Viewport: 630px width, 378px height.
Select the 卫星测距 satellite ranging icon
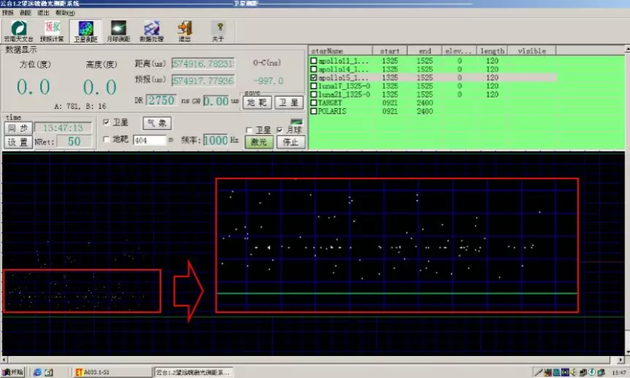[86, 31]
